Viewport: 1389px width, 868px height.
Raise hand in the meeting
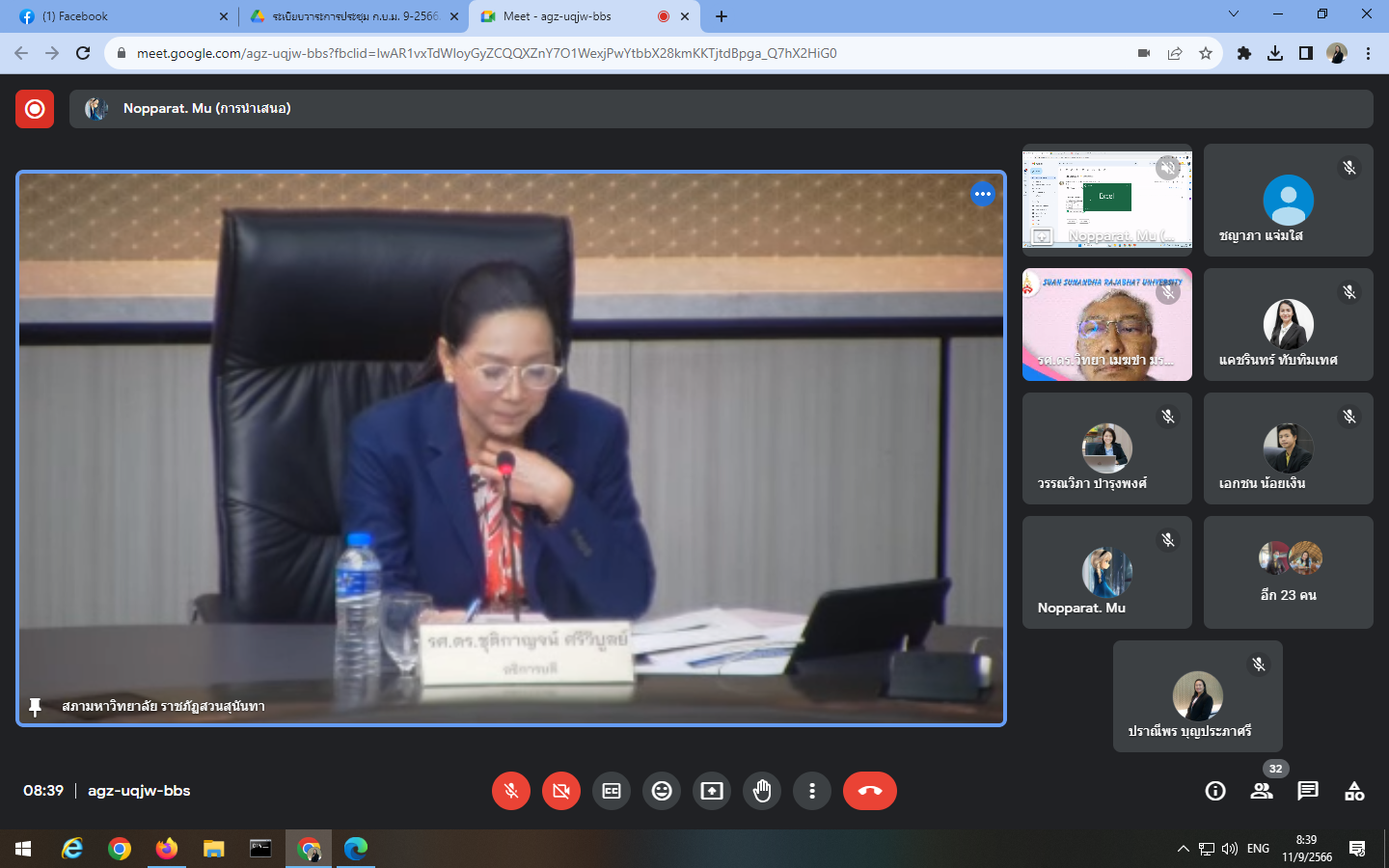coord(762,791)
